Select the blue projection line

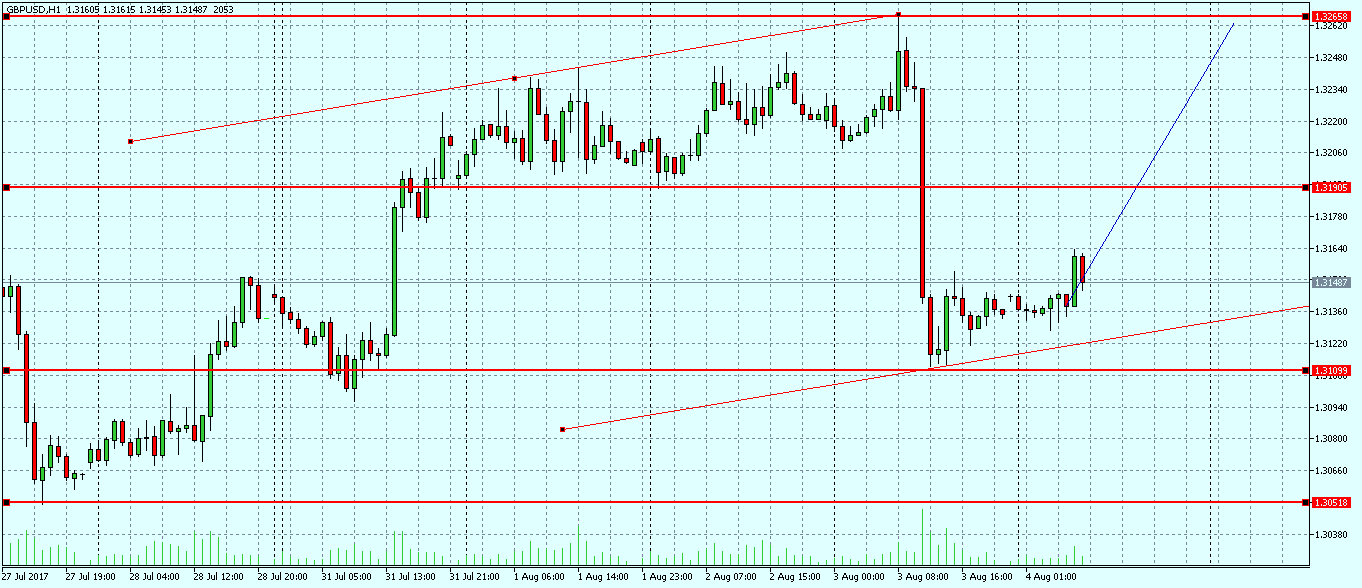coord(1160,150)
